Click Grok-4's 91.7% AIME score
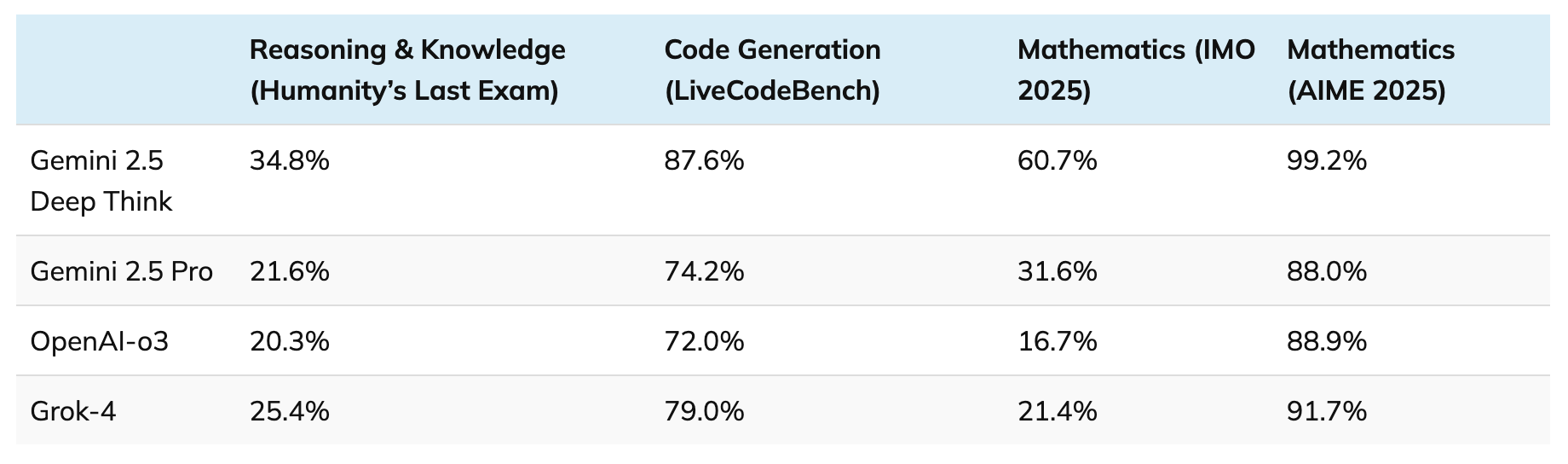 click(x=1326, y=411)
